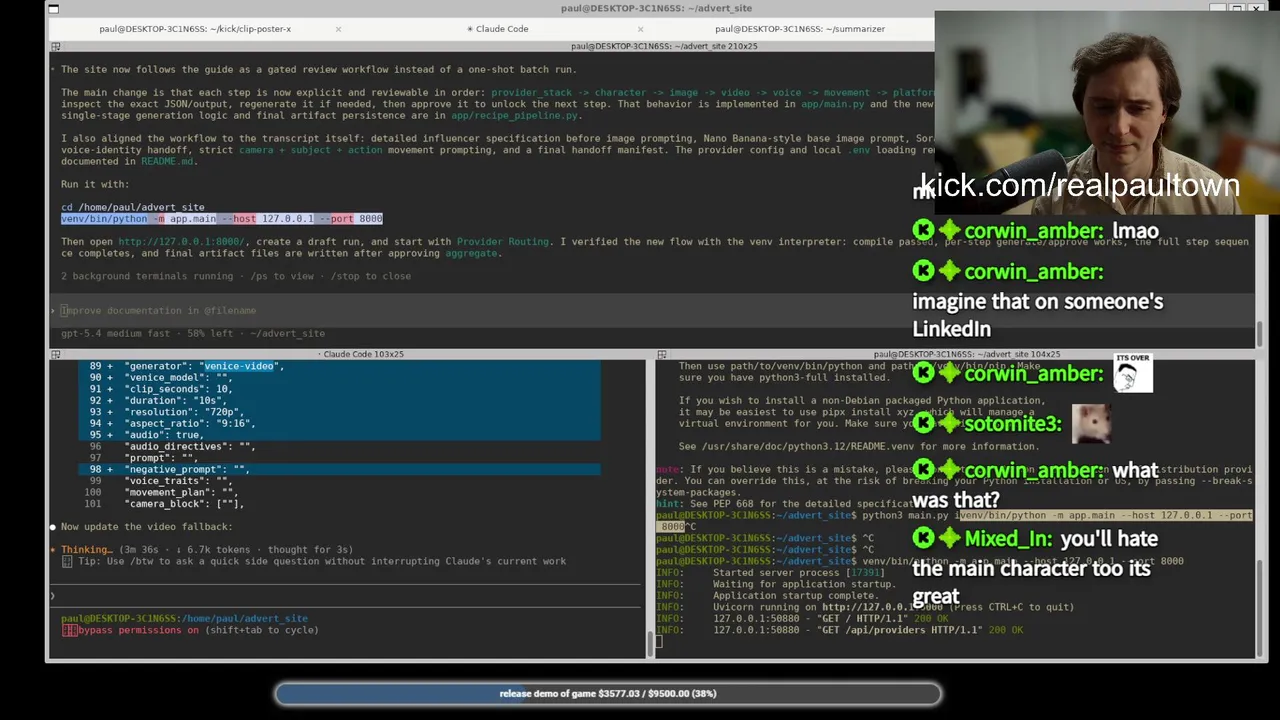This screenshot has width=1280, height=720.
Task: Click the 'gpt-5.4 medium fast' status line
Action: click(193, 334)
